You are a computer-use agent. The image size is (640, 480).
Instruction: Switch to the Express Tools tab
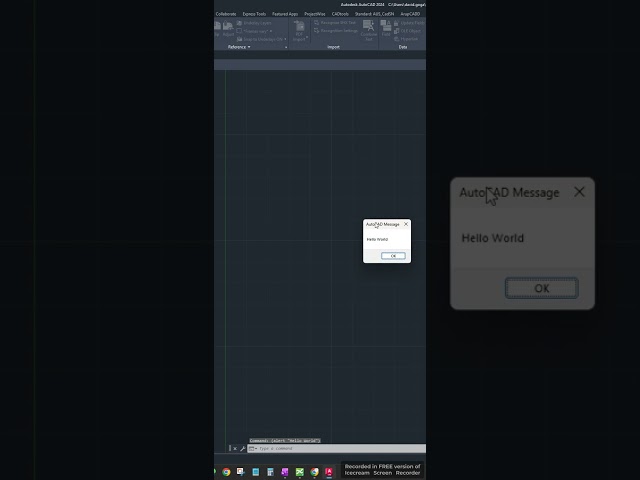[254, 14]
